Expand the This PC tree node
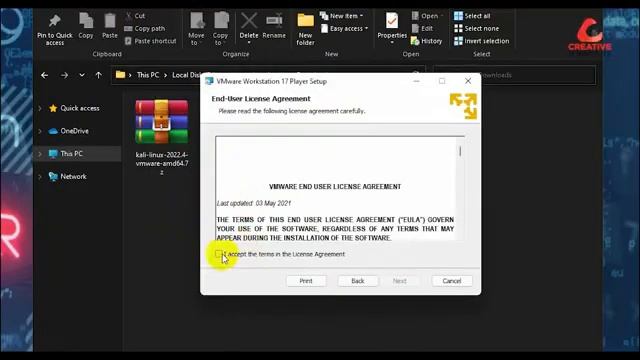Viewport: 640px width, 360px height. point(40,154)
